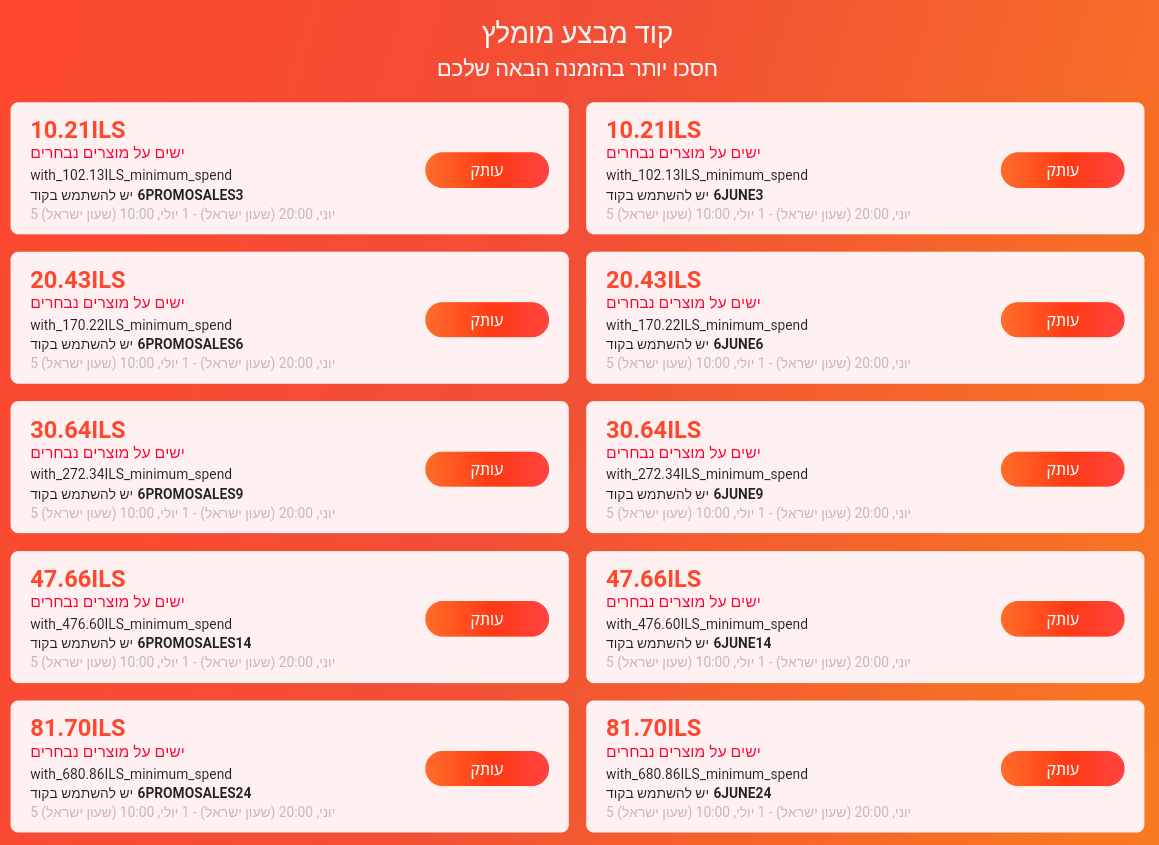Screen dimensions: 1159x845
Task: Click the 6JUNE9 code text
Action: pos(738,494)
